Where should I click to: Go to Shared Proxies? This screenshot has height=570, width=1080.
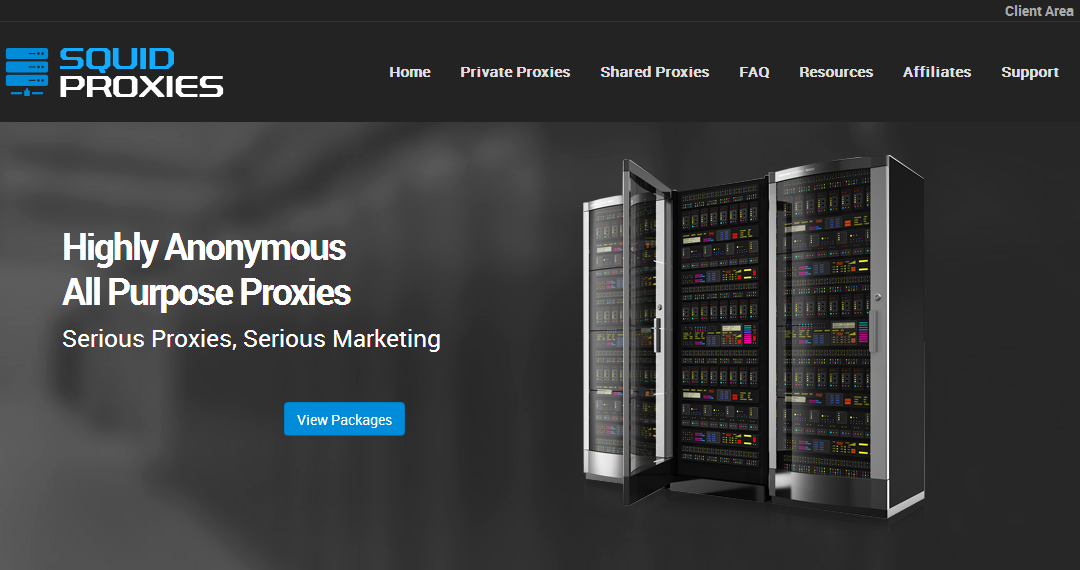(x=654, y=72)
